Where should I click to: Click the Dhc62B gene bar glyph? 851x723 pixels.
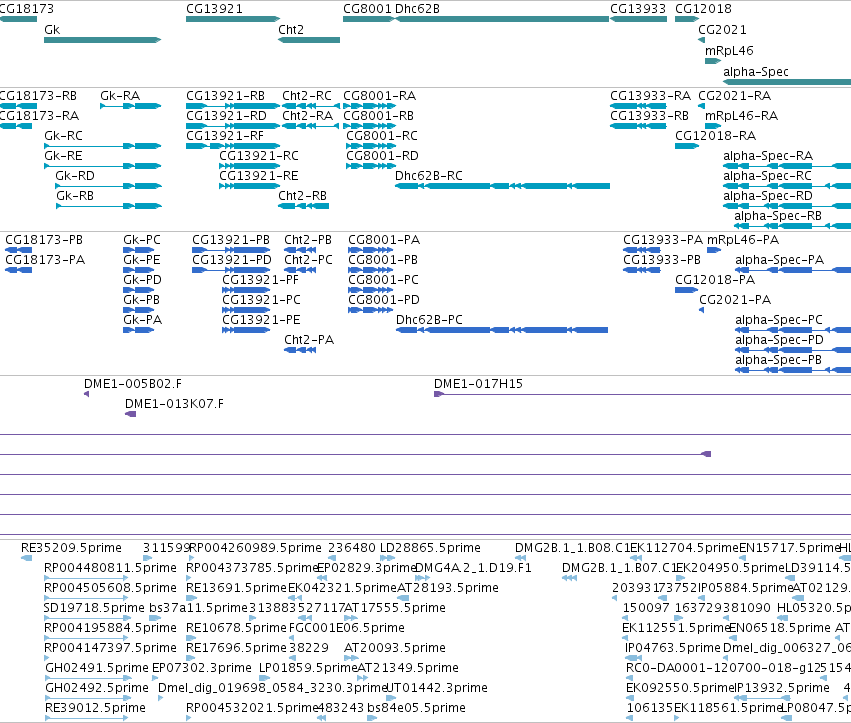(x=502, y=19)
